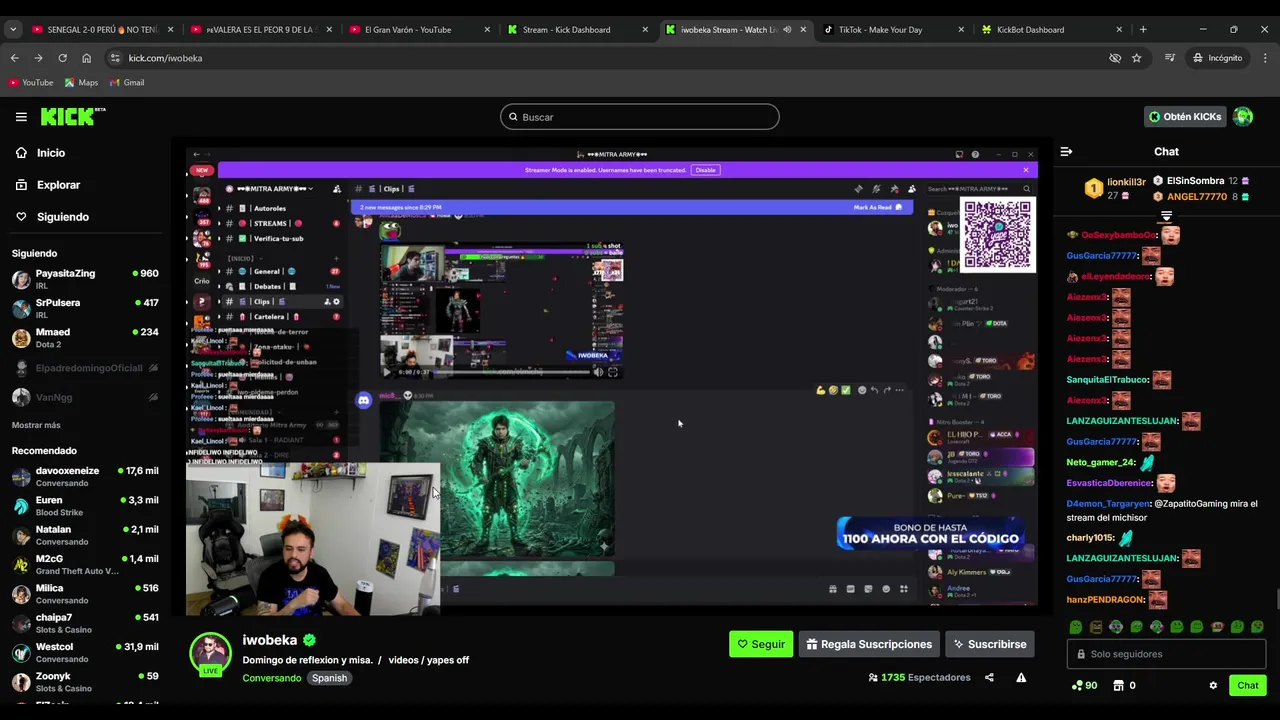
Task: Open the user profile avatar menu
Action: click(1243, 117)
